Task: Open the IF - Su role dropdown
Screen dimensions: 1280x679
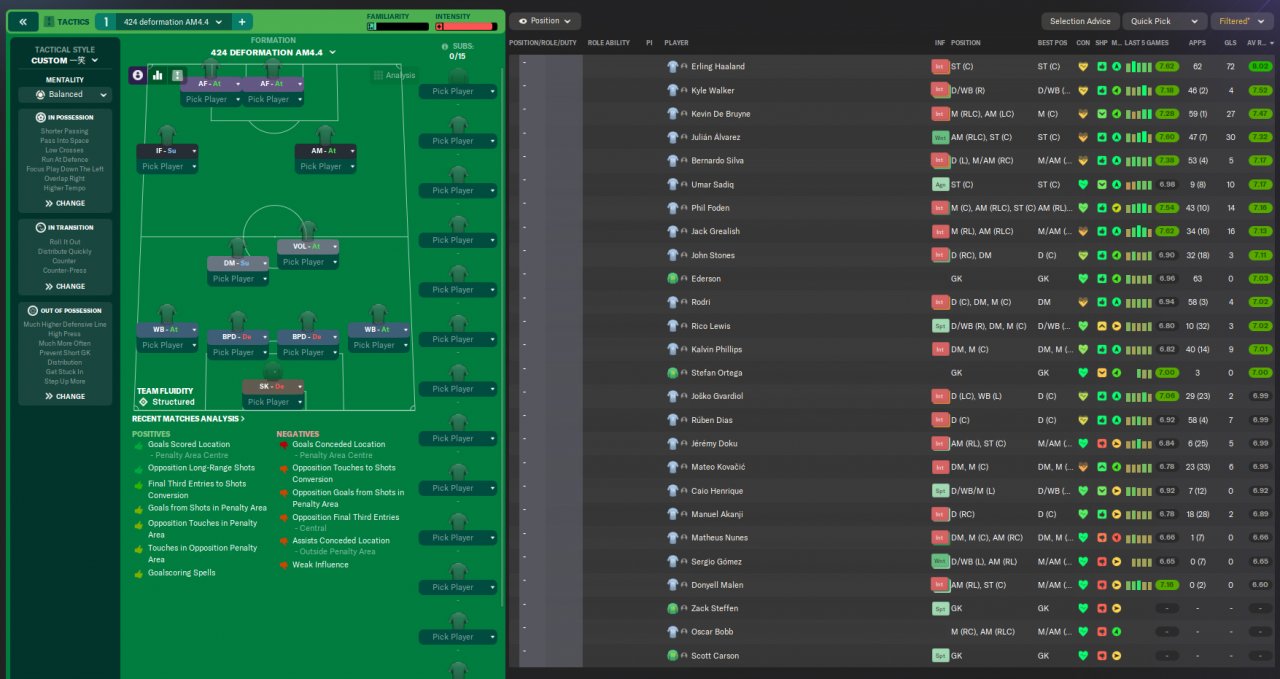Action: pyautogui.click(x=167, y=151)
